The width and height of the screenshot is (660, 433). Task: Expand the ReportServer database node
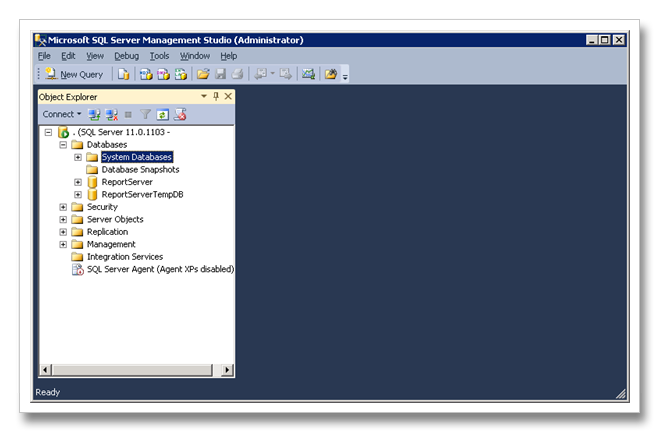click(x=78, y=182)
